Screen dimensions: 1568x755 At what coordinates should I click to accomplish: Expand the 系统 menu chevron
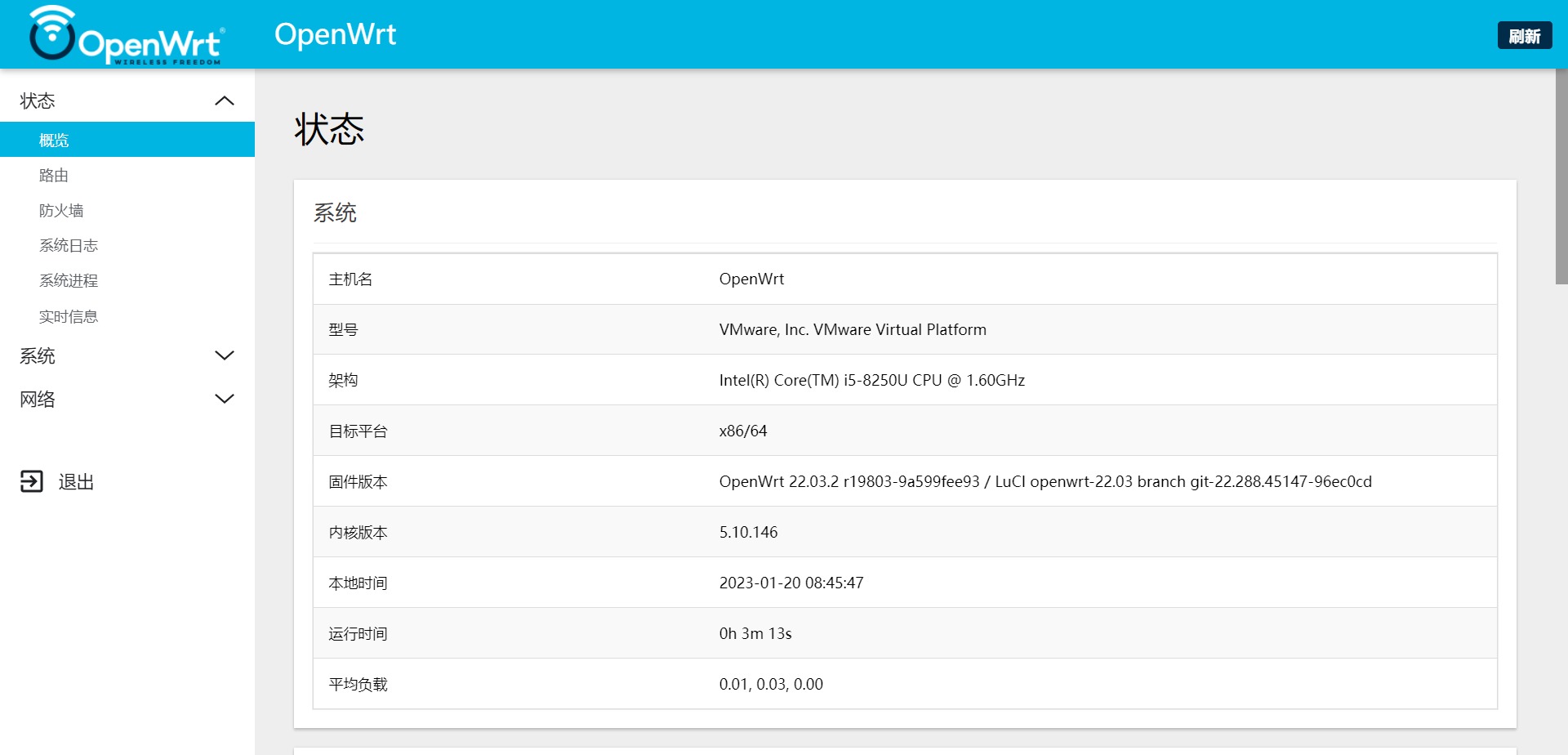225,355
